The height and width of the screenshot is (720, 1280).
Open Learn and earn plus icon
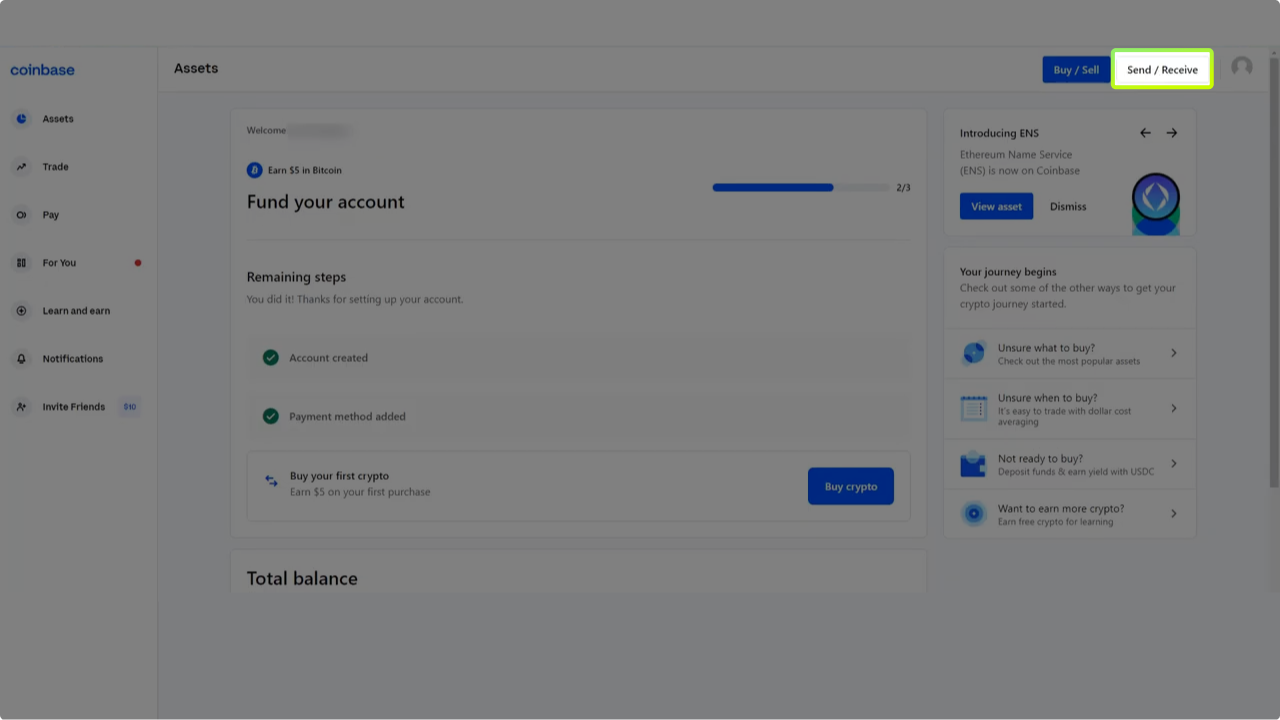(x=21, y=311)
